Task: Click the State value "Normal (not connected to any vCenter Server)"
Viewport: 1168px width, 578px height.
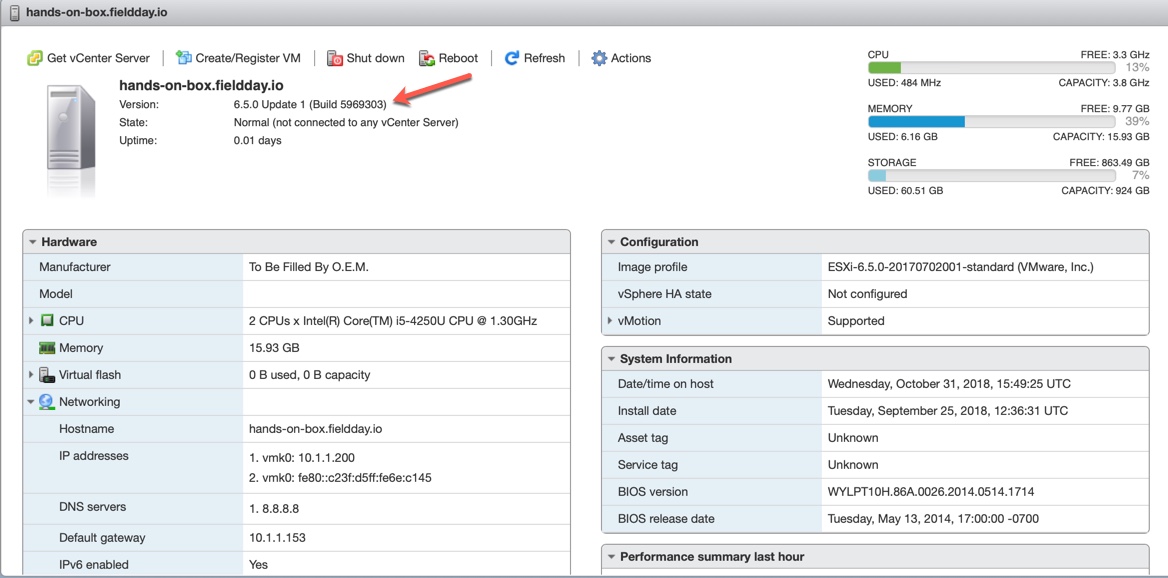Action: tap(346, 122)
